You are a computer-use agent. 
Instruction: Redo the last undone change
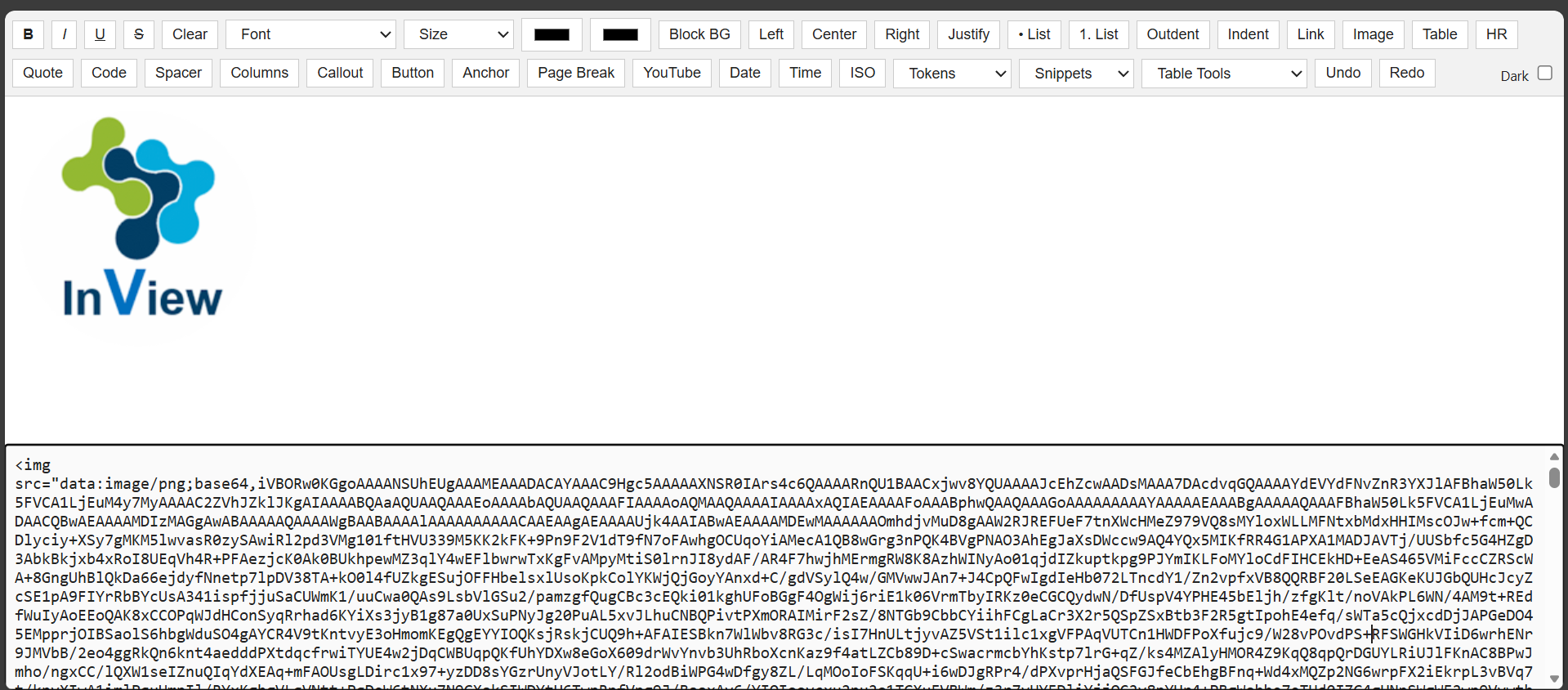click(1407, 73)
